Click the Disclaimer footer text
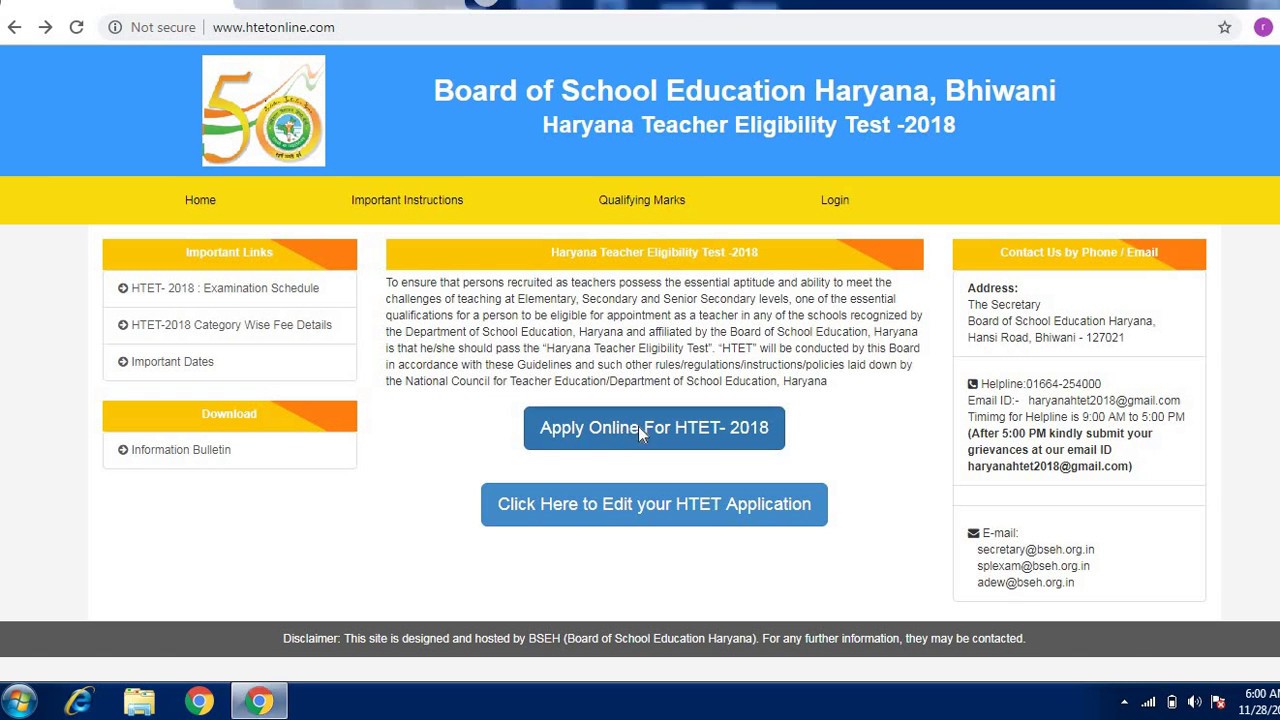Screen dimensions: 1280x720 (654, 638)
